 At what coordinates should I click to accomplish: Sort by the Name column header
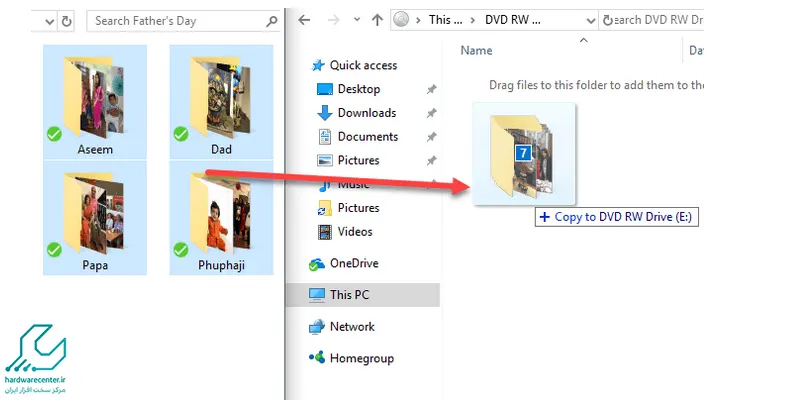[477, 50]
